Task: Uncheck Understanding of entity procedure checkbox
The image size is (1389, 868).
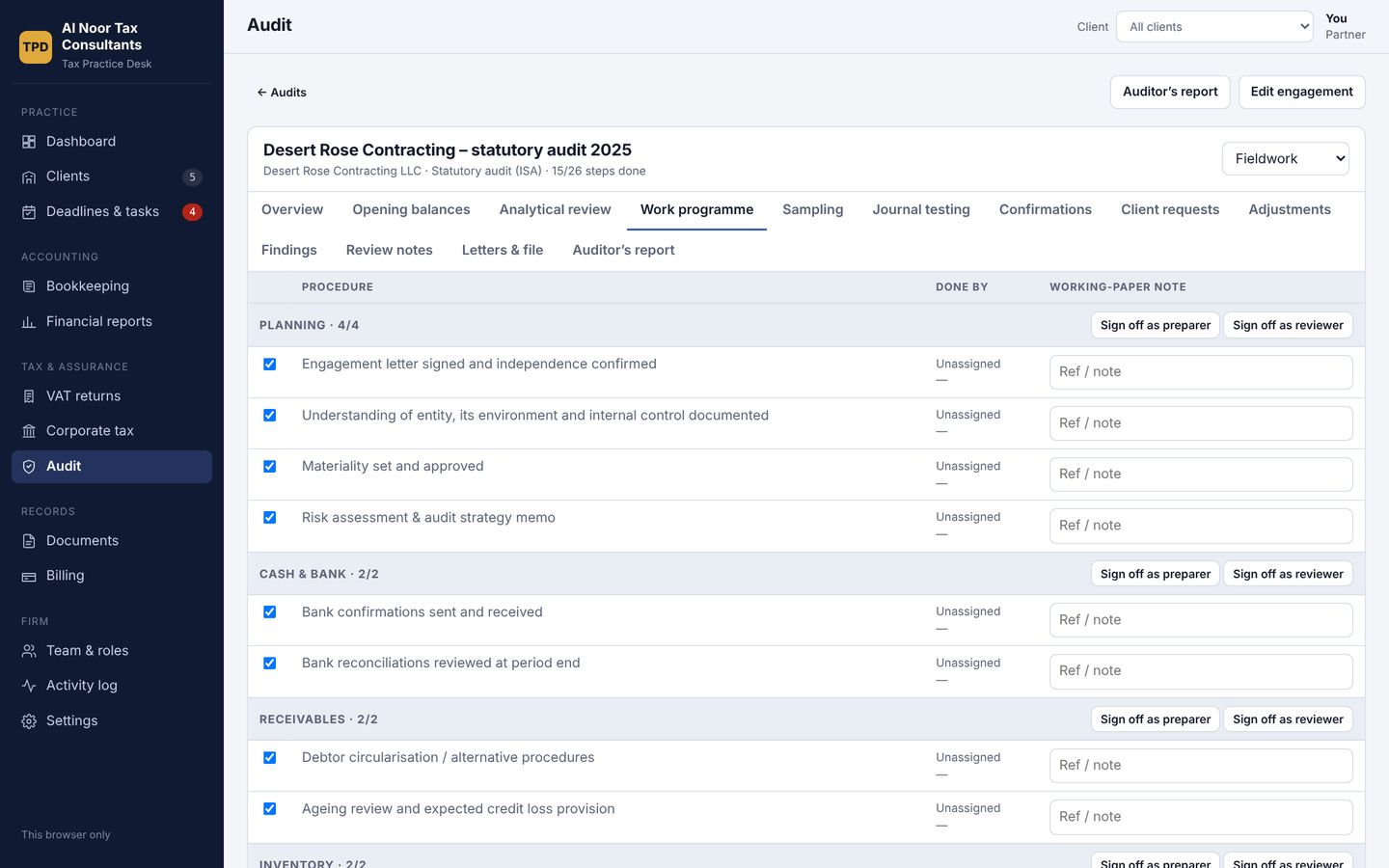Action: click(x=270, y=416)
